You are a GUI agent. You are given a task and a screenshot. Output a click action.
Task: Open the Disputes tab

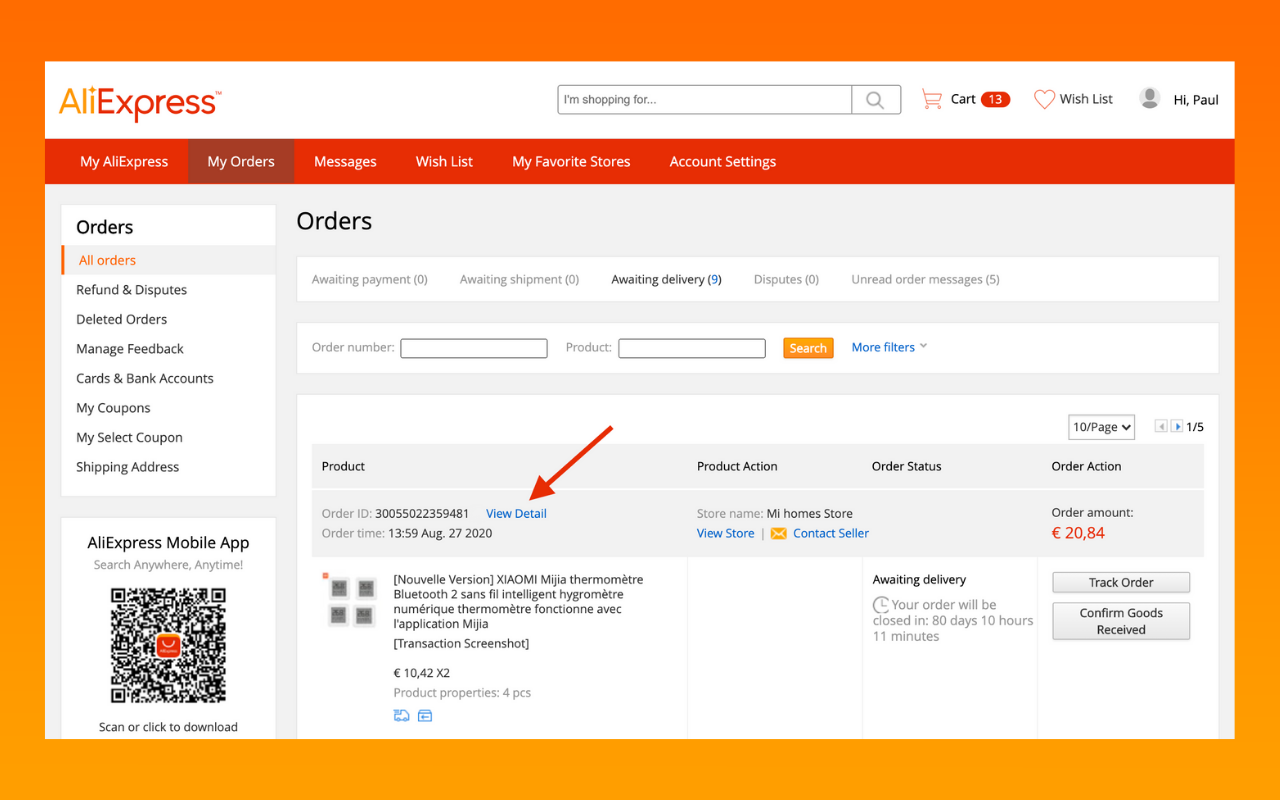[x=786, y=279]
